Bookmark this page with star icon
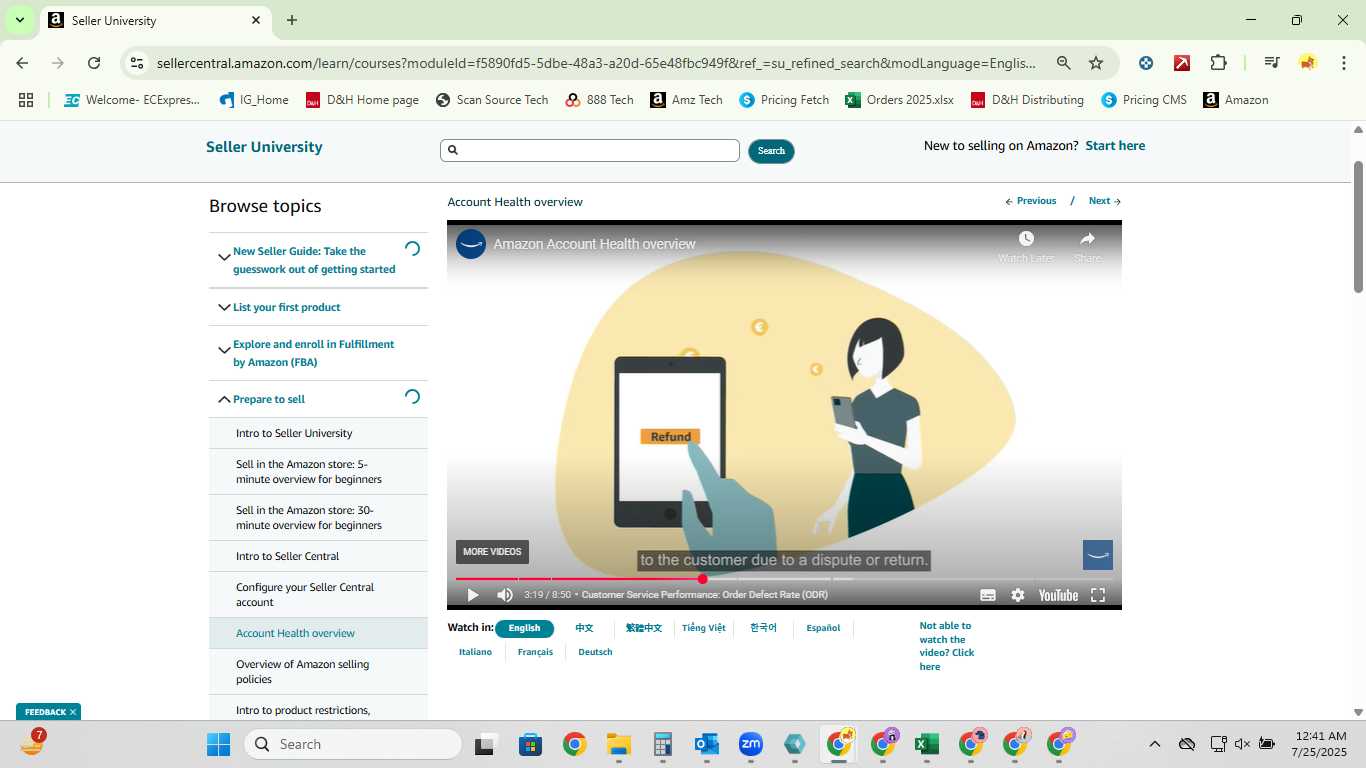This screenshot has width=1366, height=768. pos(1096,63)
